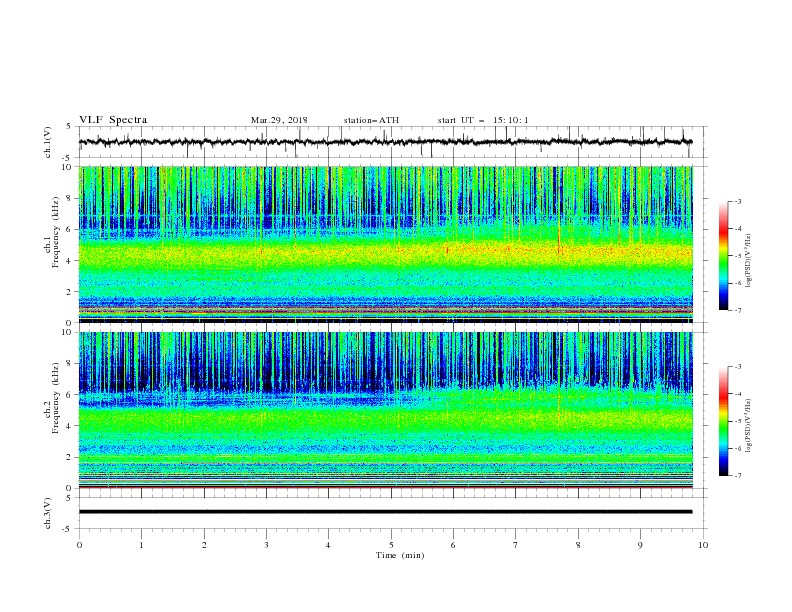Click the "VLF Spectra" title text
792x612 pixels.
113,120
